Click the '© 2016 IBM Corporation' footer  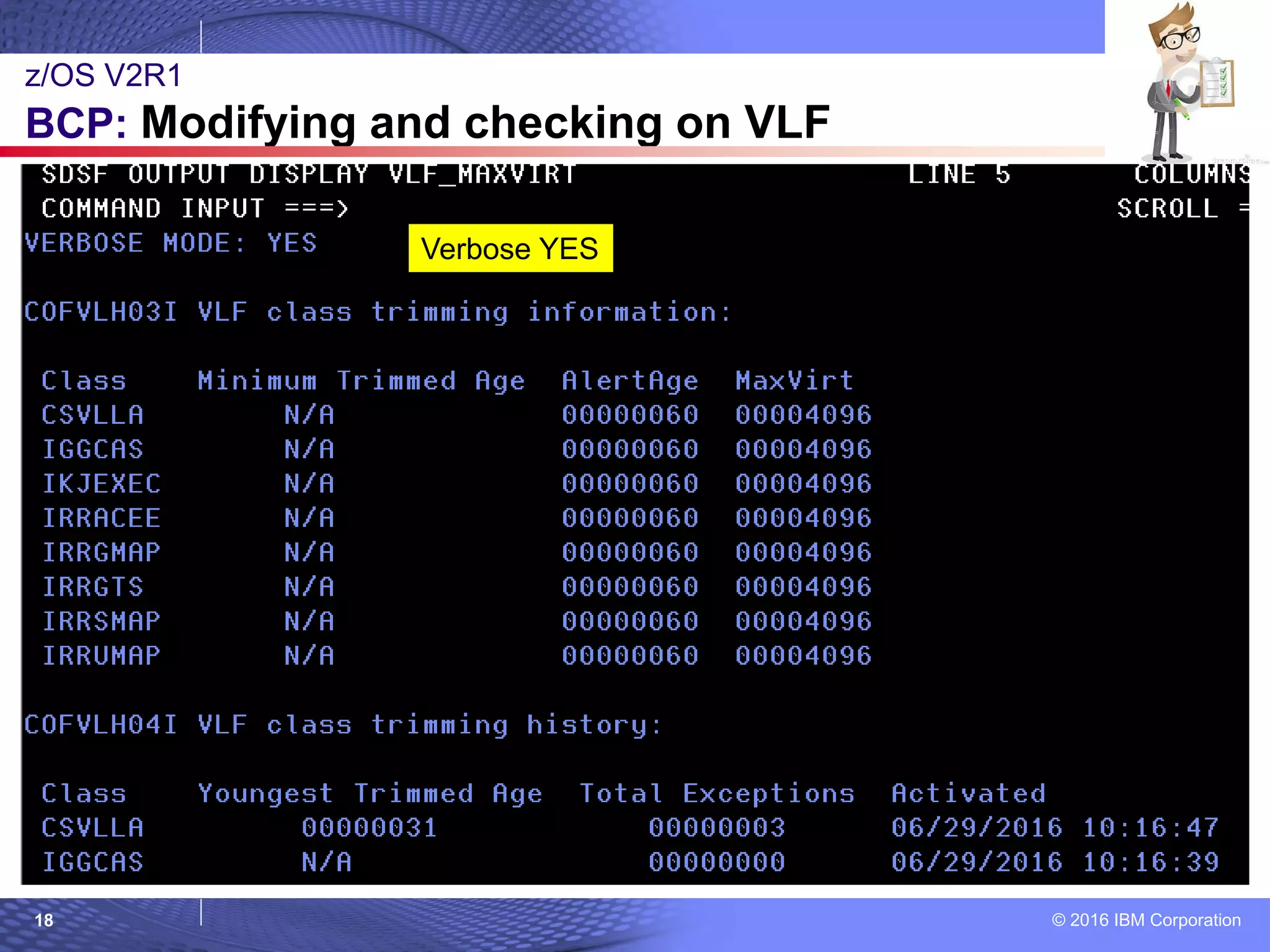click(1146, 920)
